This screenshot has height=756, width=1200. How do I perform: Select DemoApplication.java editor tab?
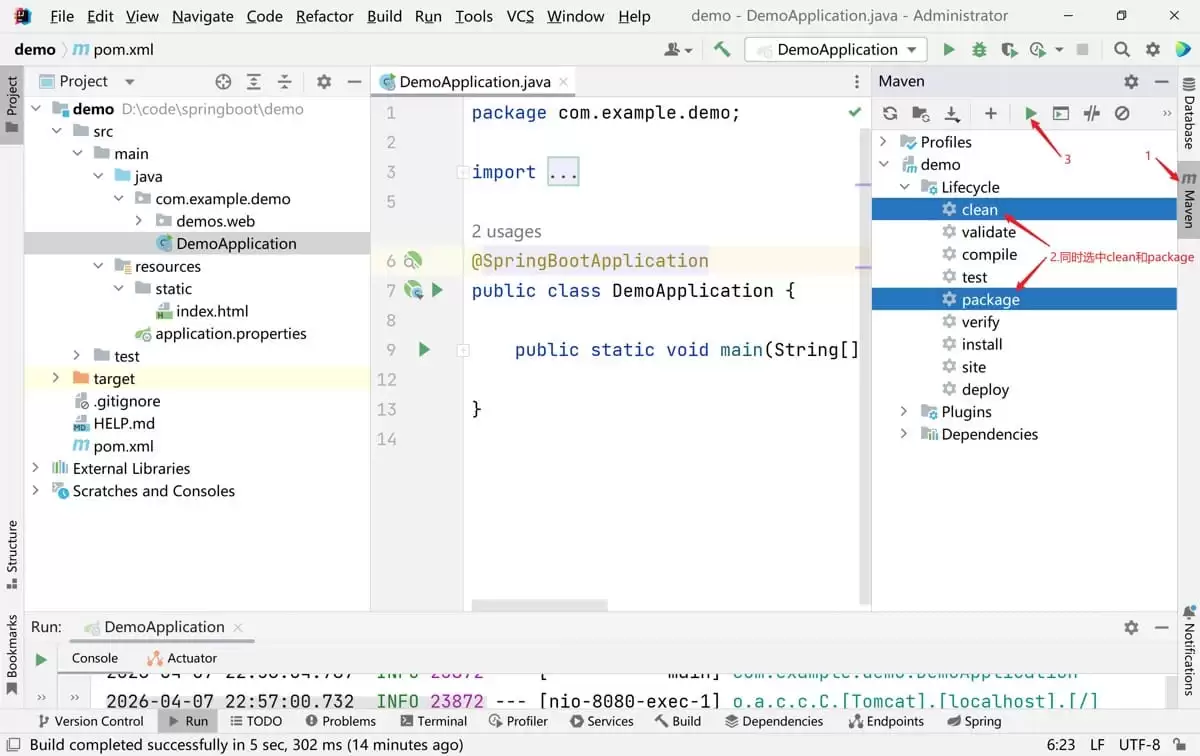tap(474, 82)
